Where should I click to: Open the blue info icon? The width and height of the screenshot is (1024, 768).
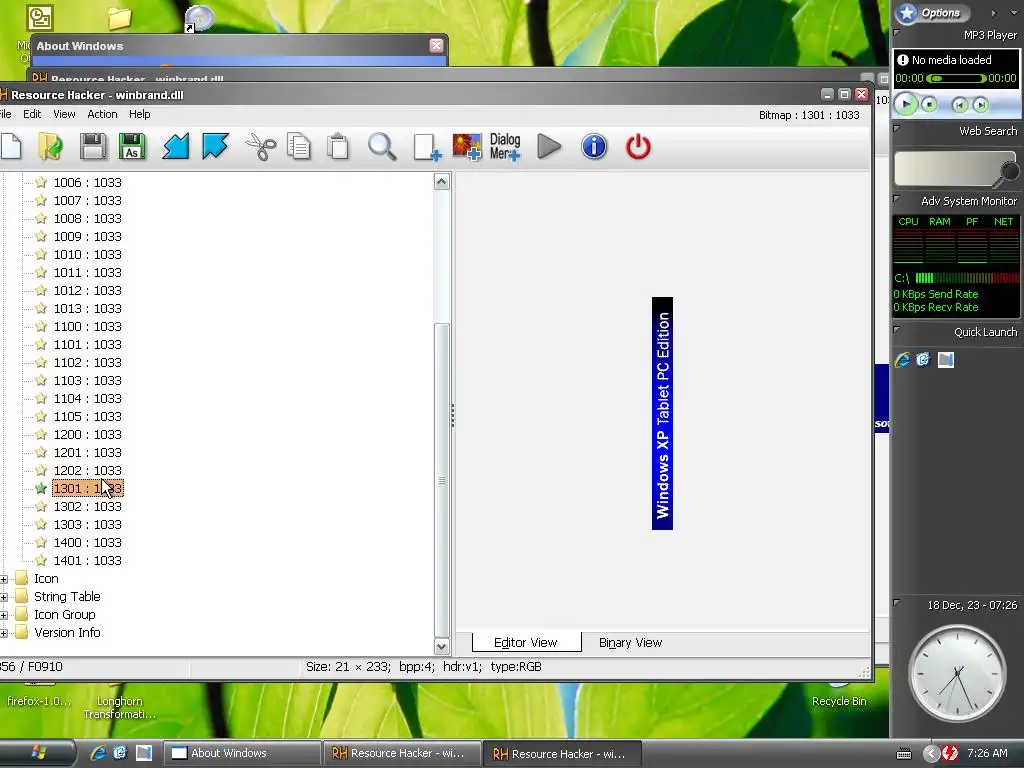594,146
